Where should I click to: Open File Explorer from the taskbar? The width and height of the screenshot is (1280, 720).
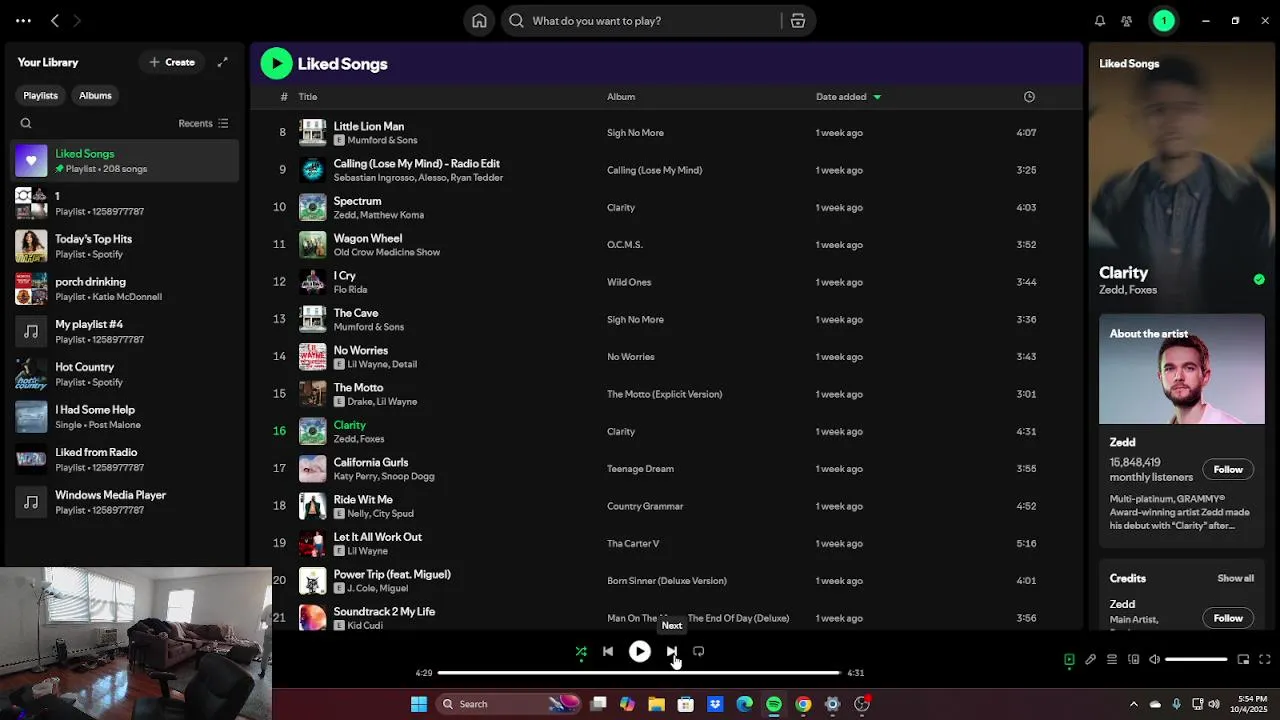point(656,704)
